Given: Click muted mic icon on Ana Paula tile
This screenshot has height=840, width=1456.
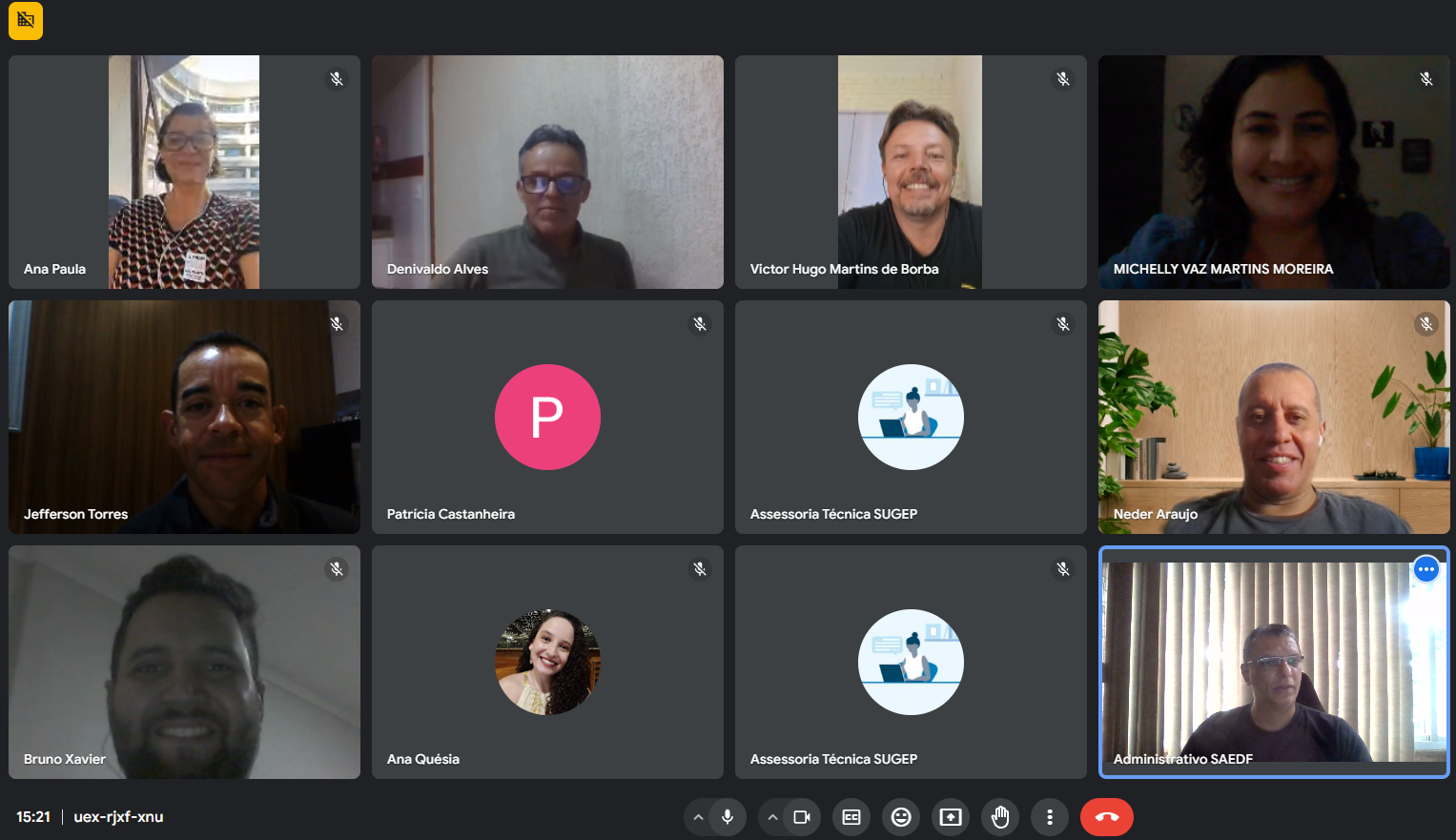Looking at the screenshot, I should 337,79.
